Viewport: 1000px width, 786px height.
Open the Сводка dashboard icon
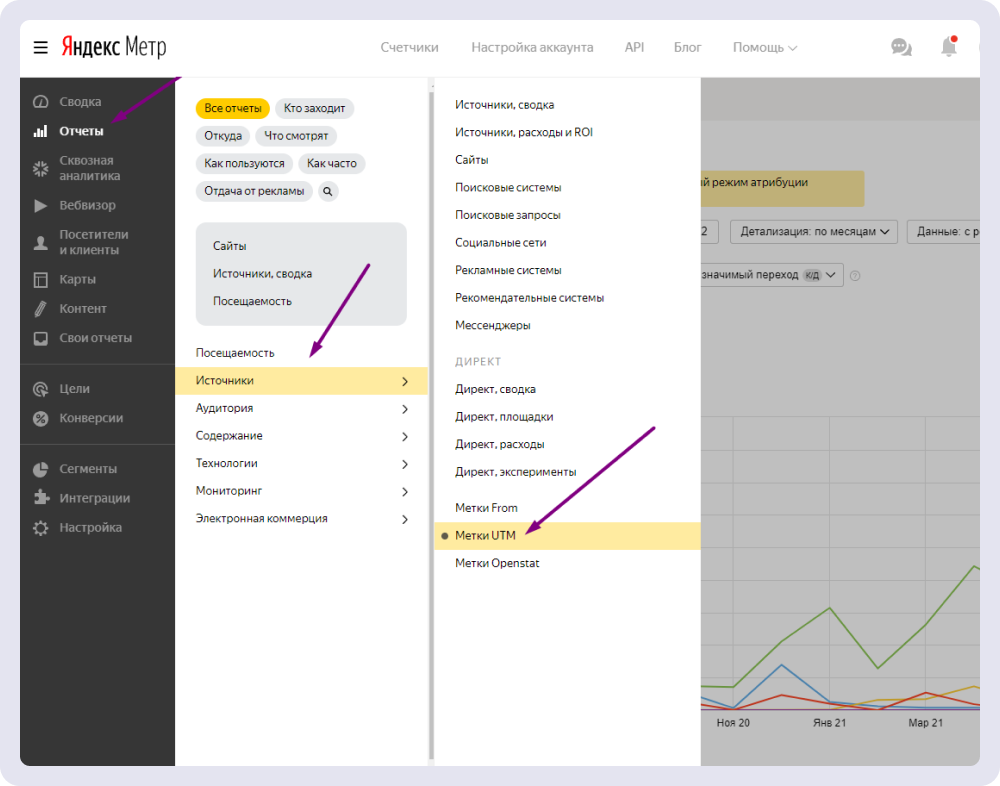(40, 102)
